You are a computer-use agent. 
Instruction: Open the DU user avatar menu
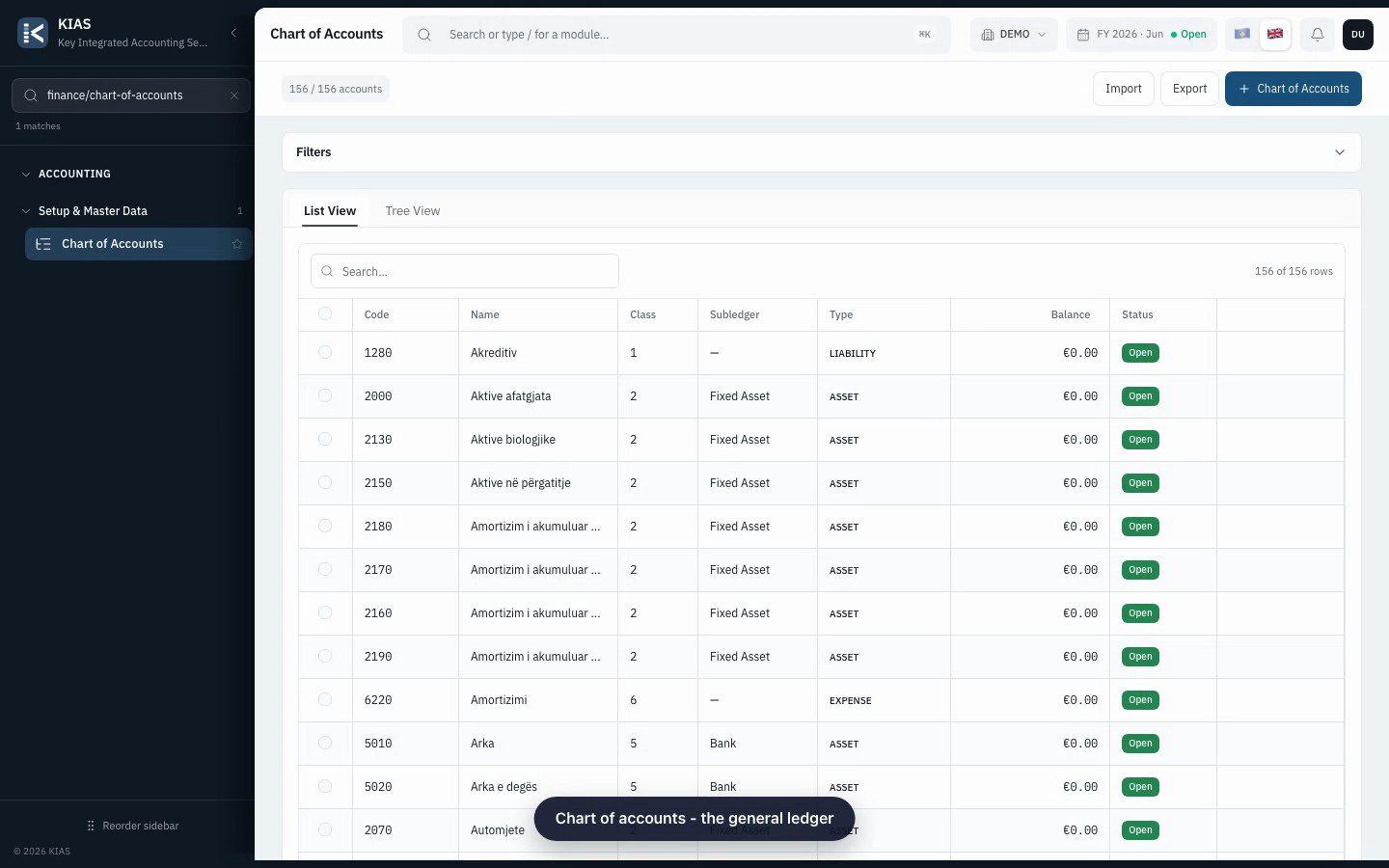click(x=1358, y=34)
